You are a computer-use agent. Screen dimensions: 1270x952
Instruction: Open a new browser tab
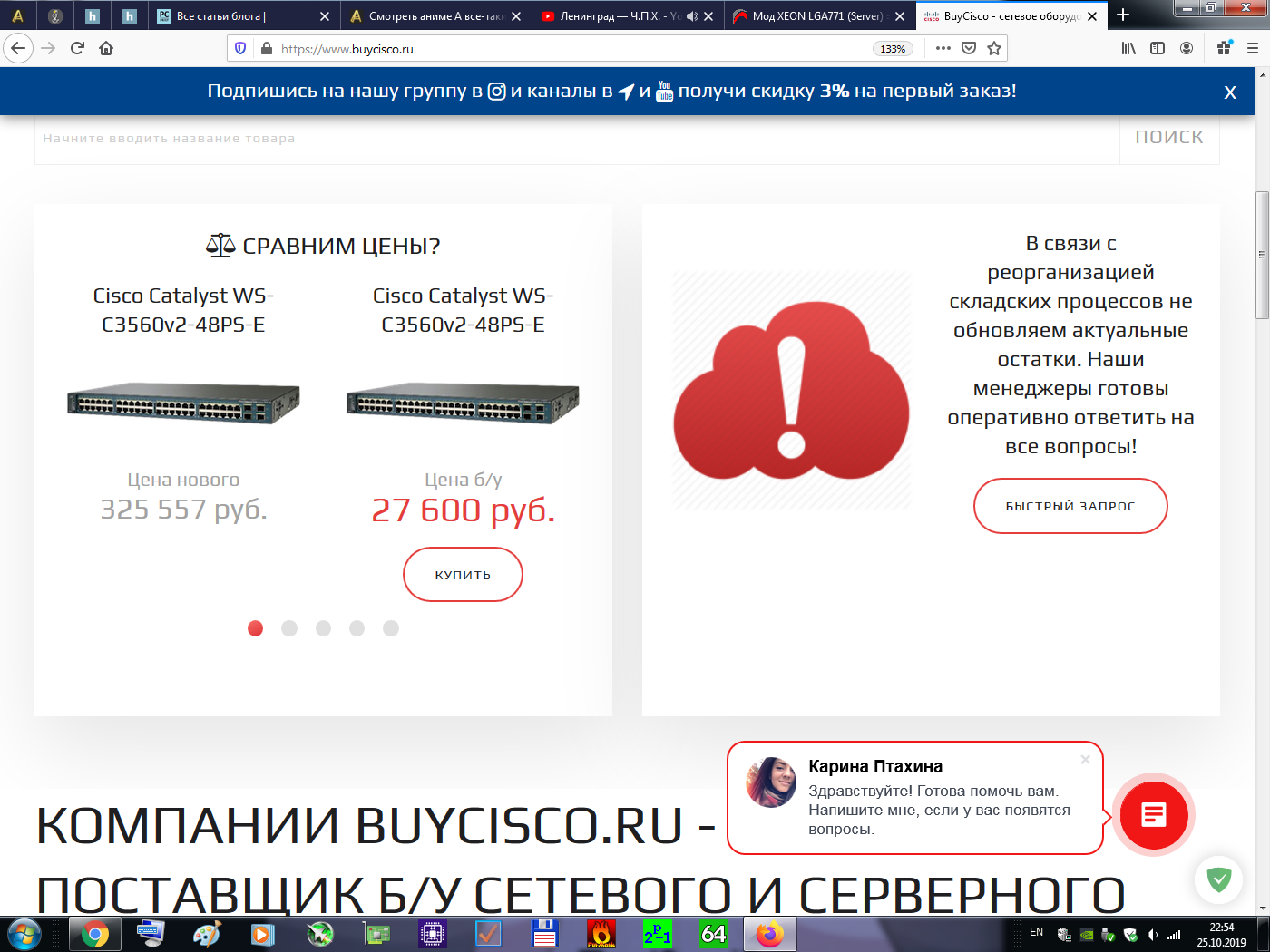point(1123,15)
